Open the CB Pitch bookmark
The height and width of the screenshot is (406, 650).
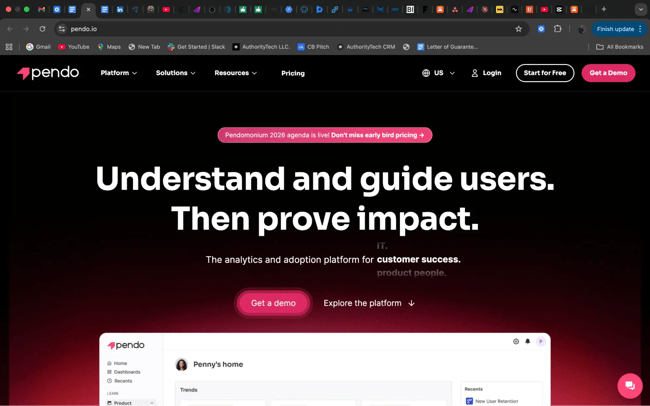313,47
